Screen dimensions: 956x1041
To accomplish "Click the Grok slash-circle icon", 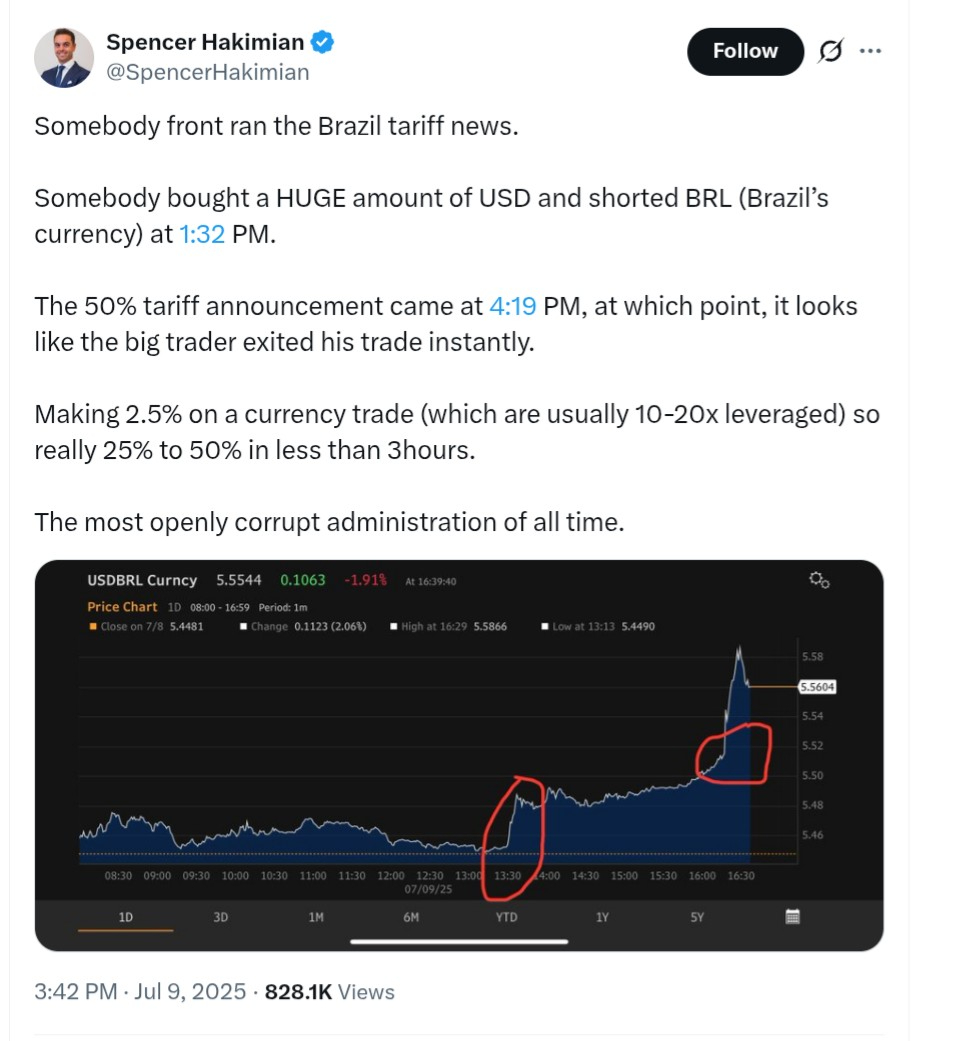I will (829, 51).
